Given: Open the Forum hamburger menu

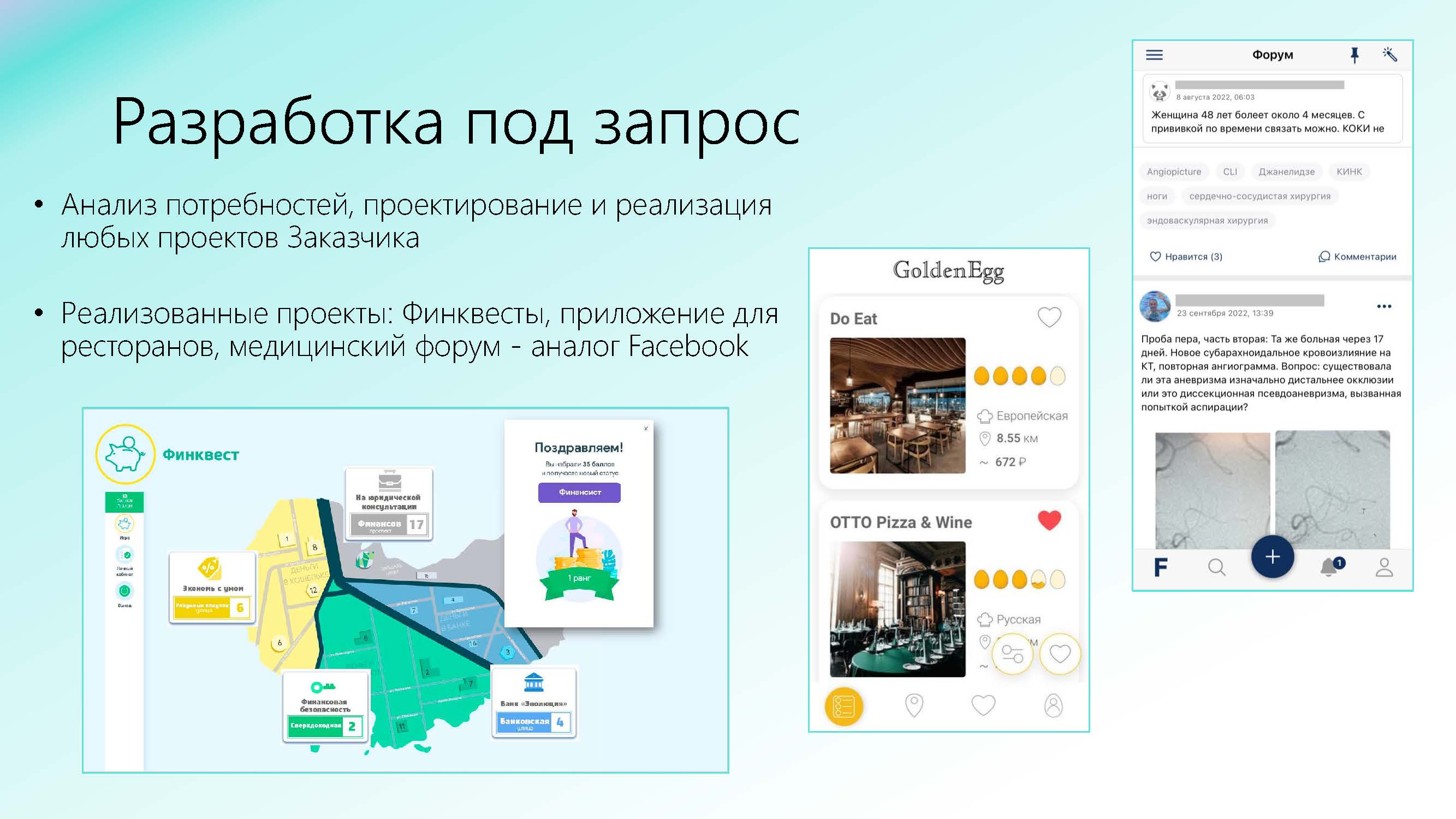Looking at the screenshot, I should pyautogui.click(x=1154, y=55).
